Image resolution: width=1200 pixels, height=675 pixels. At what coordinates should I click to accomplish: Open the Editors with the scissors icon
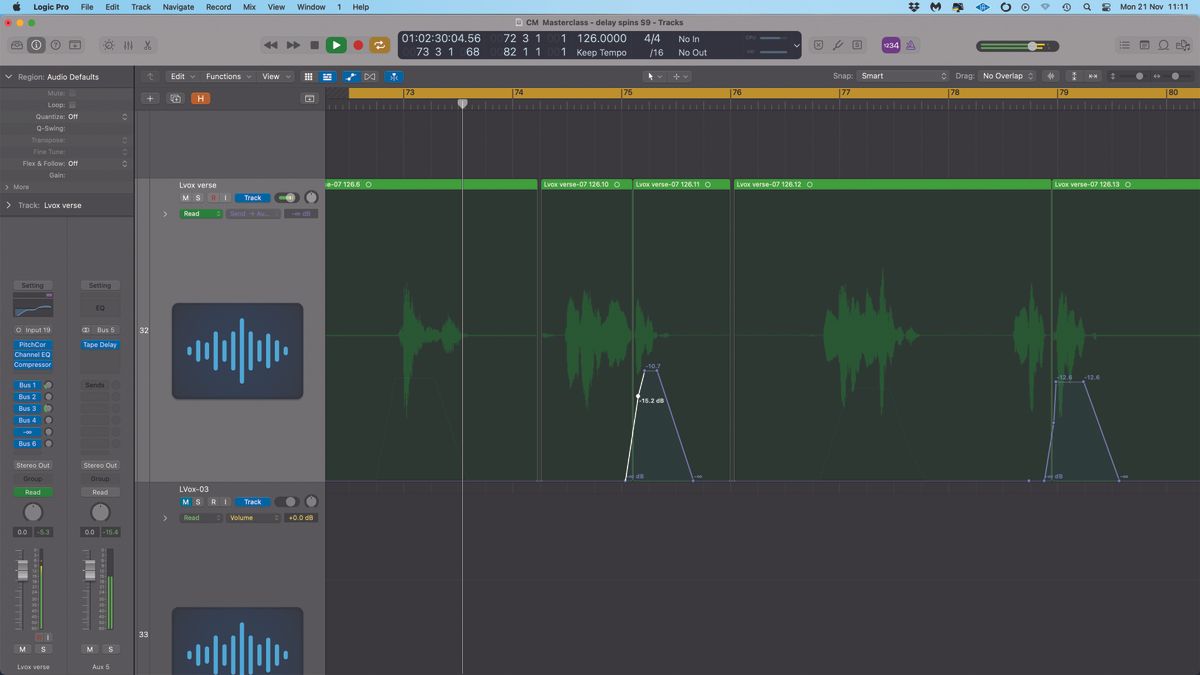point(147,45)
